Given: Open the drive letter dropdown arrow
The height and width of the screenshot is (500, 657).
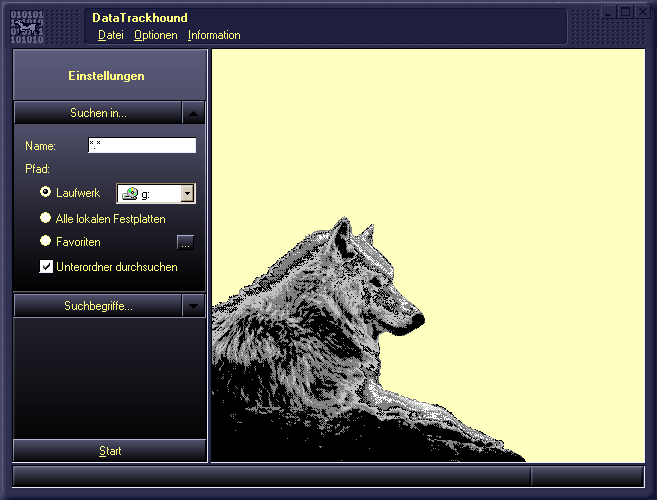Looking at the screenshot, I should (187, 194).
